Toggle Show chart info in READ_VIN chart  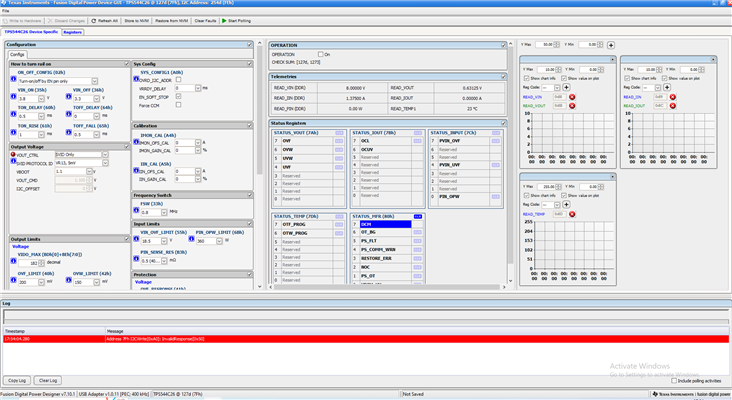click(x=526, y=78)
